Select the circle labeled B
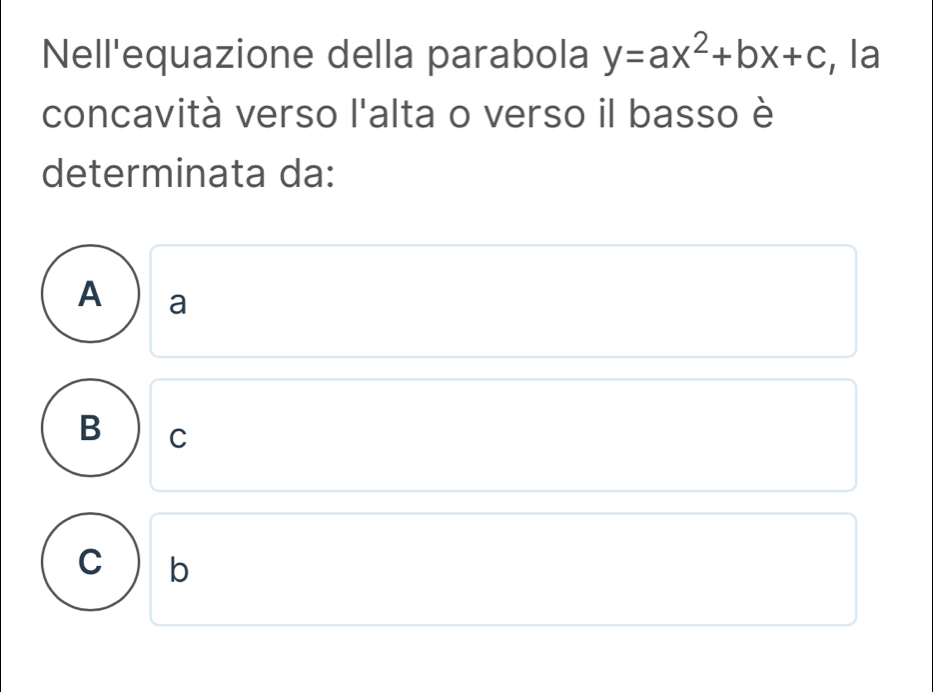Screen dimensions: 933x692 (91, 429)
